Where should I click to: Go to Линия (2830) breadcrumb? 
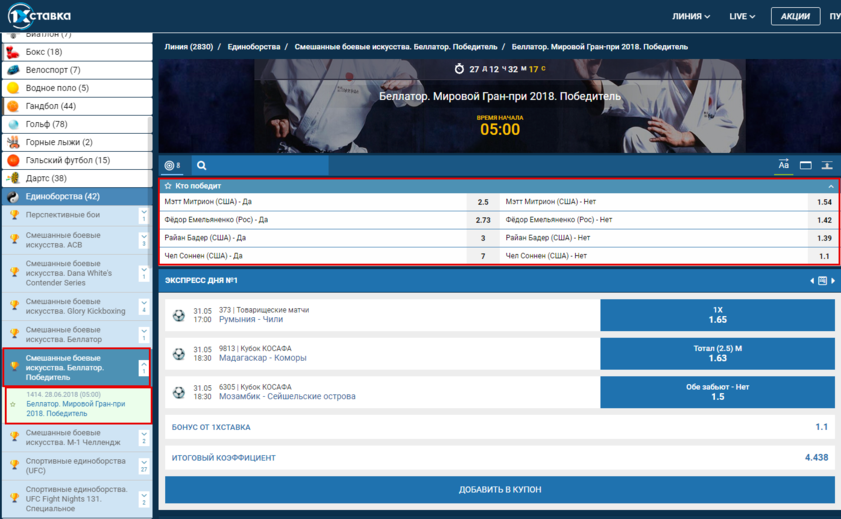(189, 47)
